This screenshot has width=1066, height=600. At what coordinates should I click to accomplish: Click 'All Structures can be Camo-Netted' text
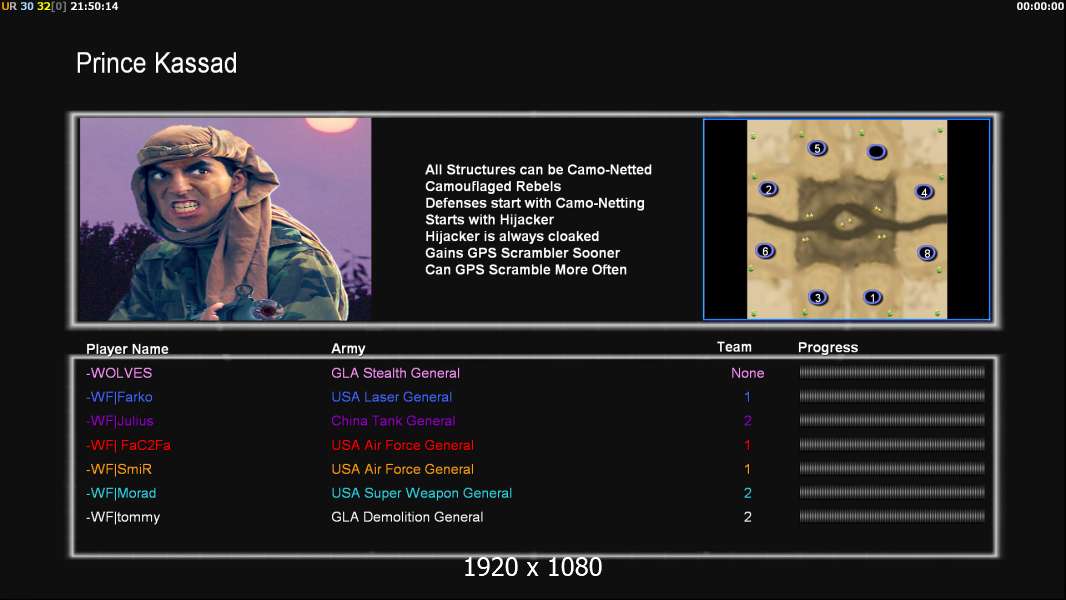(538, 170)
